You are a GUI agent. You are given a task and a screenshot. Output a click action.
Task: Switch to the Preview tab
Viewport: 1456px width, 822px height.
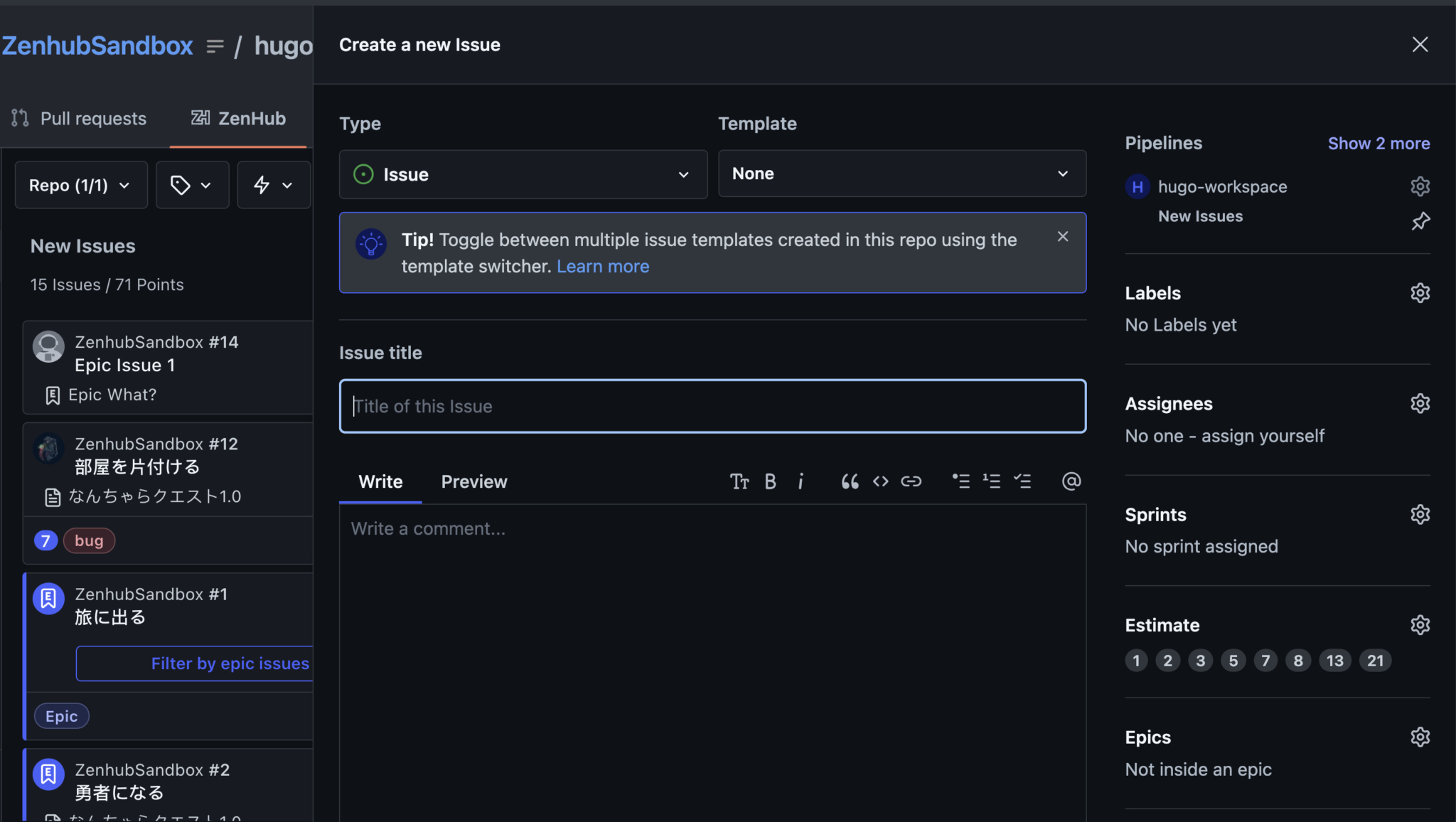click(x=473, y=481)
